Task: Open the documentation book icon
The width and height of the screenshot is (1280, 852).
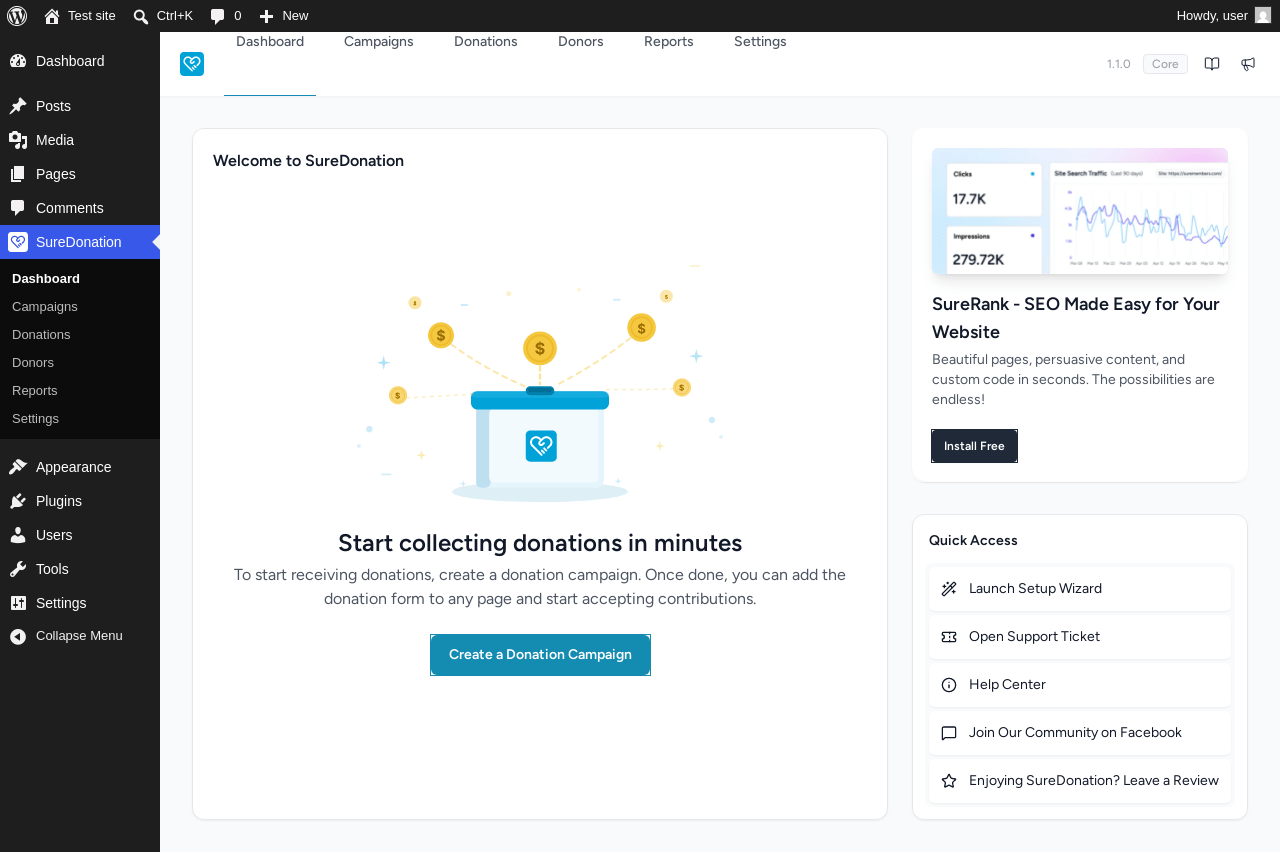Action: click(1212, 64)
